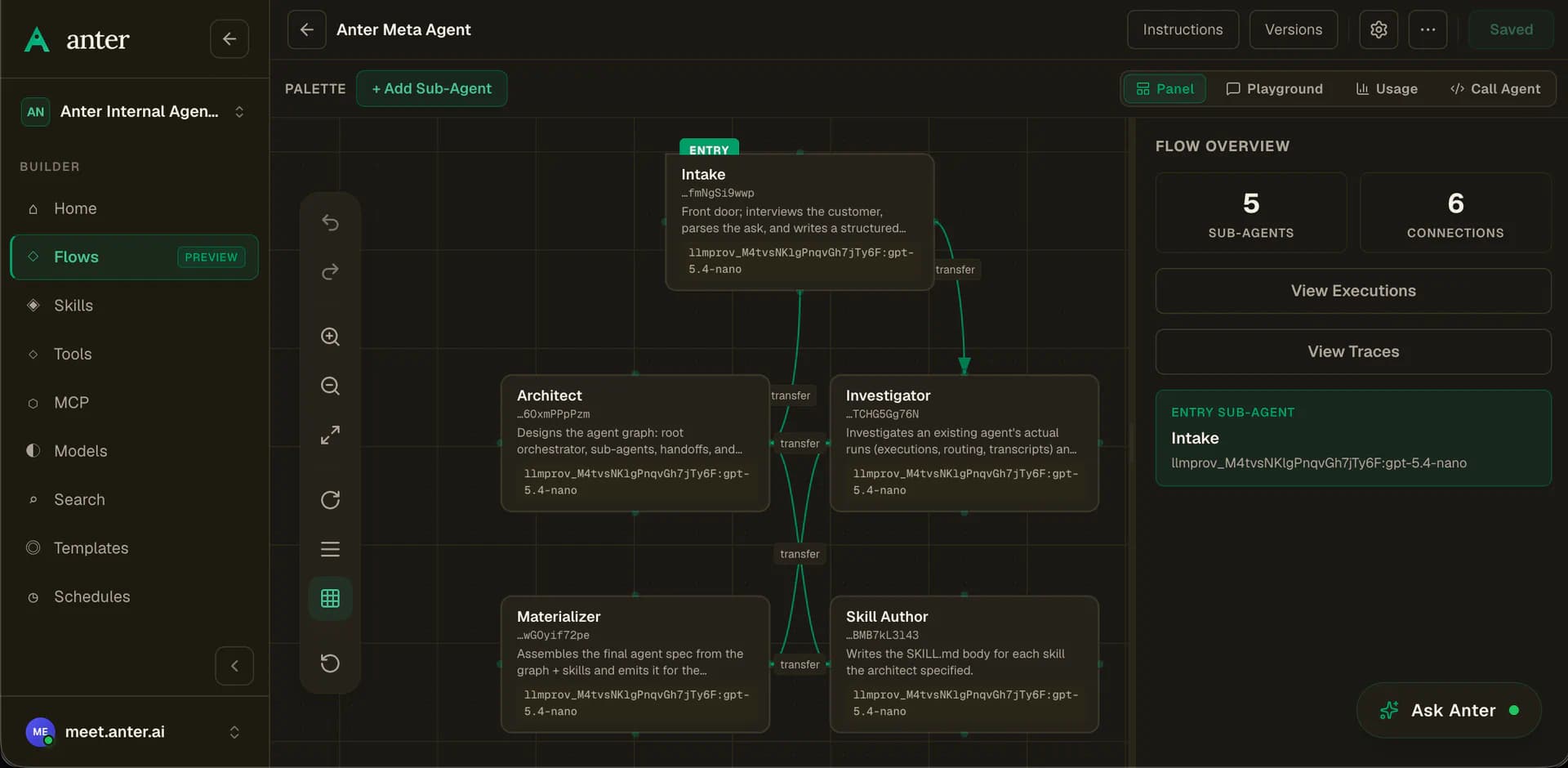This screenshot has height=768, width=1568.
Task: Zoom out on the flow canvas
Action: coord(330,386)
